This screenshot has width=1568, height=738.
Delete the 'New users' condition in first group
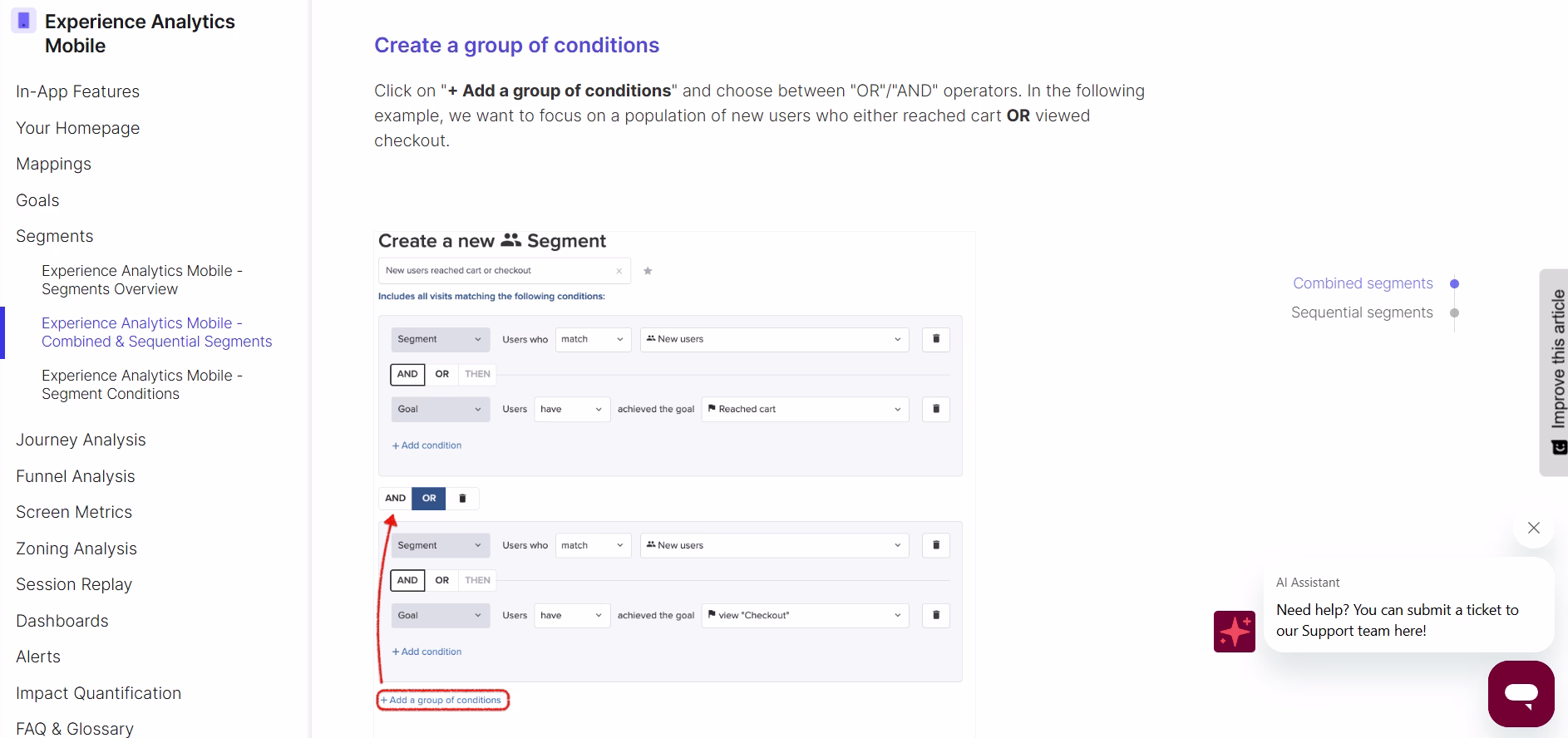point(935,339)
